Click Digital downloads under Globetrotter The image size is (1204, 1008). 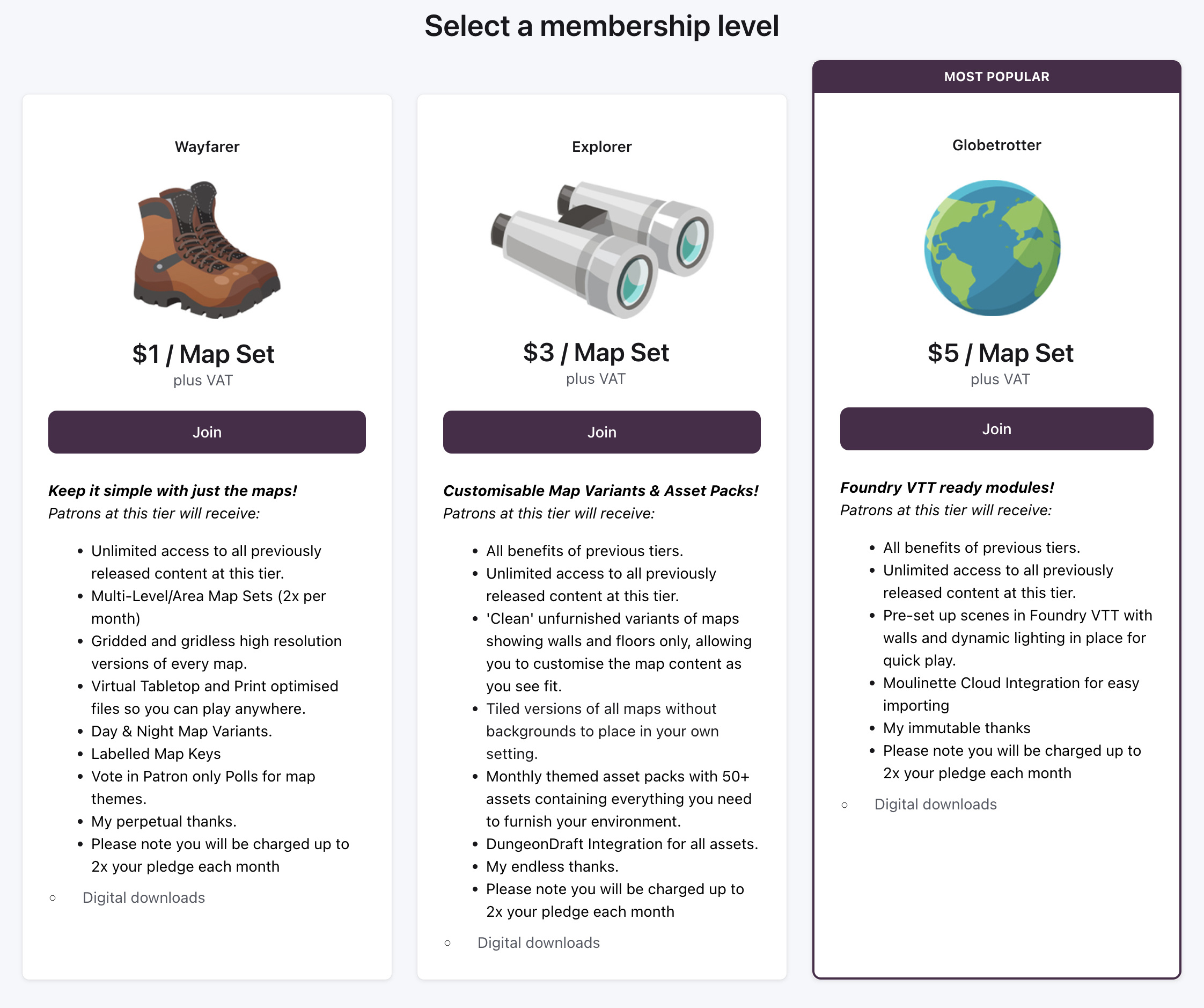tap(935, 805)
